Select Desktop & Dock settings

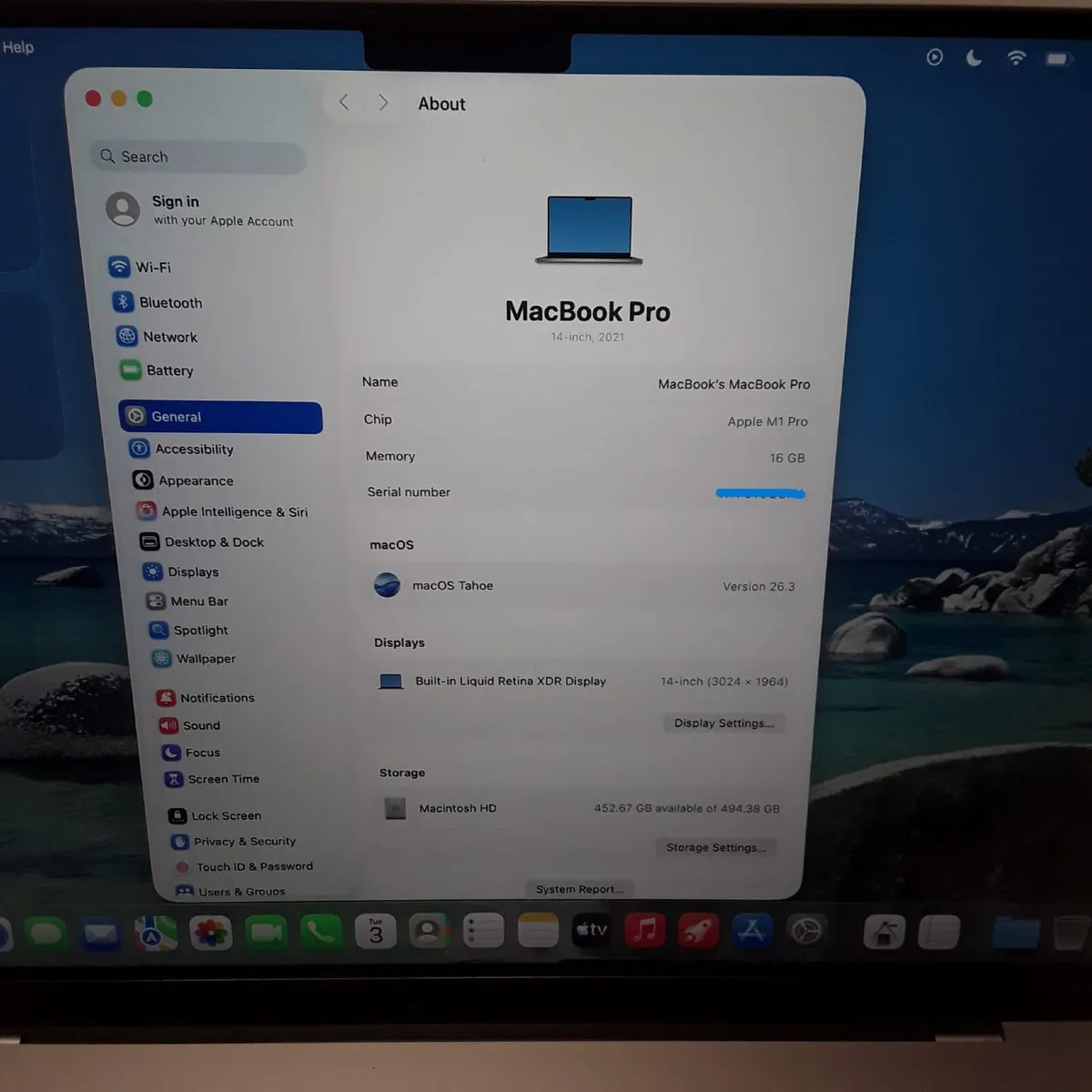pos(213,541)
